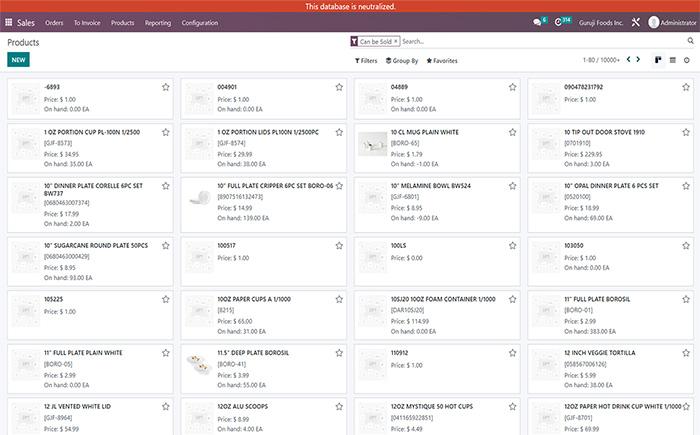
Task: Open the Orders menu
Action: (54, 23)
